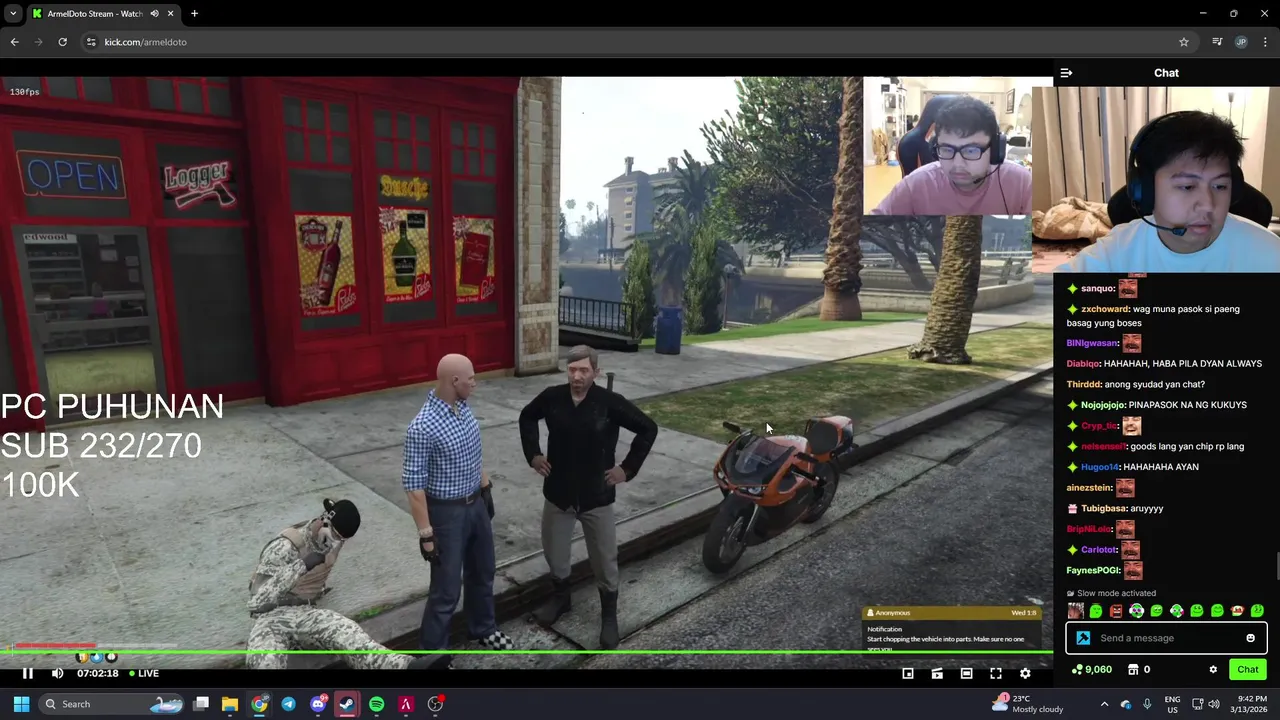Screen dimensions: 1280x720
Task: Click the taskbar Search box
Action: pos(112,704)
